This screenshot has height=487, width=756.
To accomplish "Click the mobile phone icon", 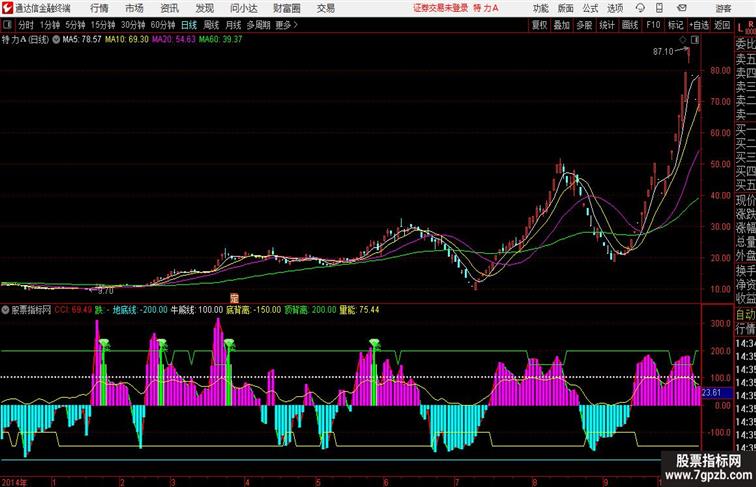I will [x=659, y=8].
